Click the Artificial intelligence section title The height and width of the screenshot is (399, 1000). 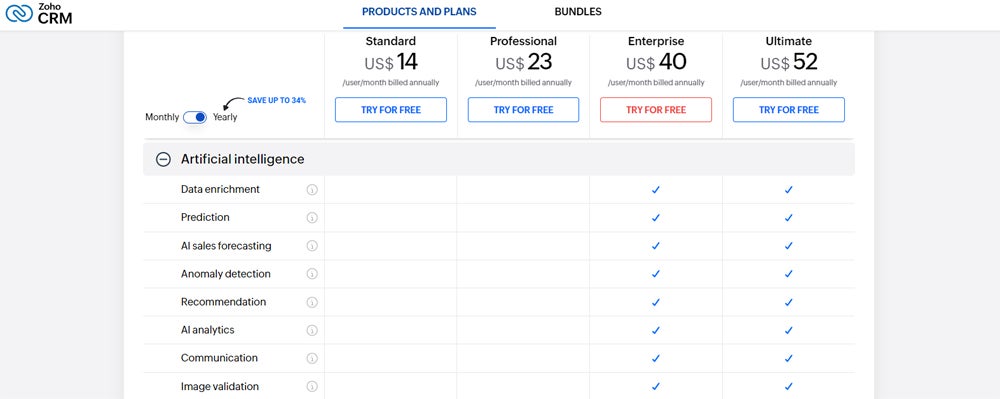coord(242,159)
